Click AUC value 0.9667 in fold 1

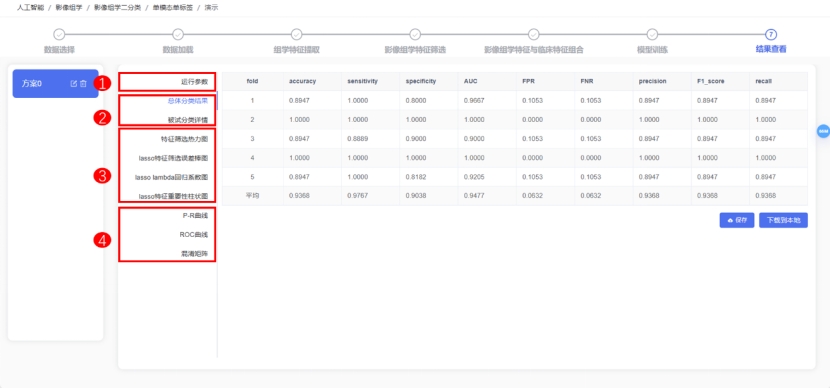474,101
